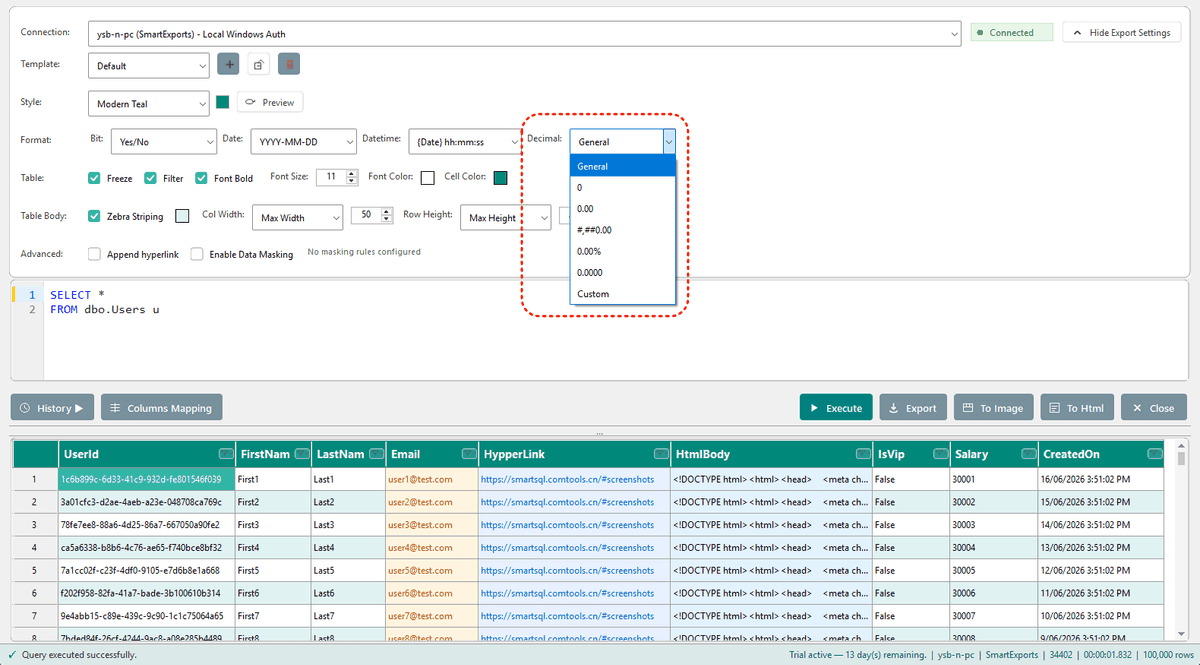The width and height of the screenshot is (1200, 665).
Task: Open the Datetime format dropdown
Action: [x=463, y=142]
